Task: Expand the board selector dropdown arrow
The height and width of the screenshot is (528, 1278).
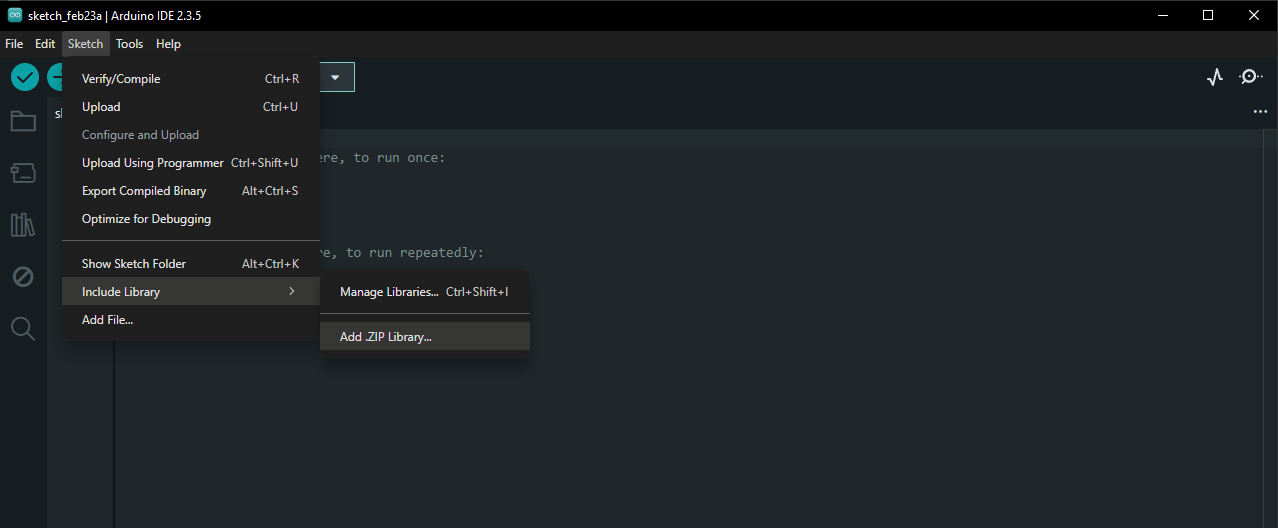Action: point(336,77)
